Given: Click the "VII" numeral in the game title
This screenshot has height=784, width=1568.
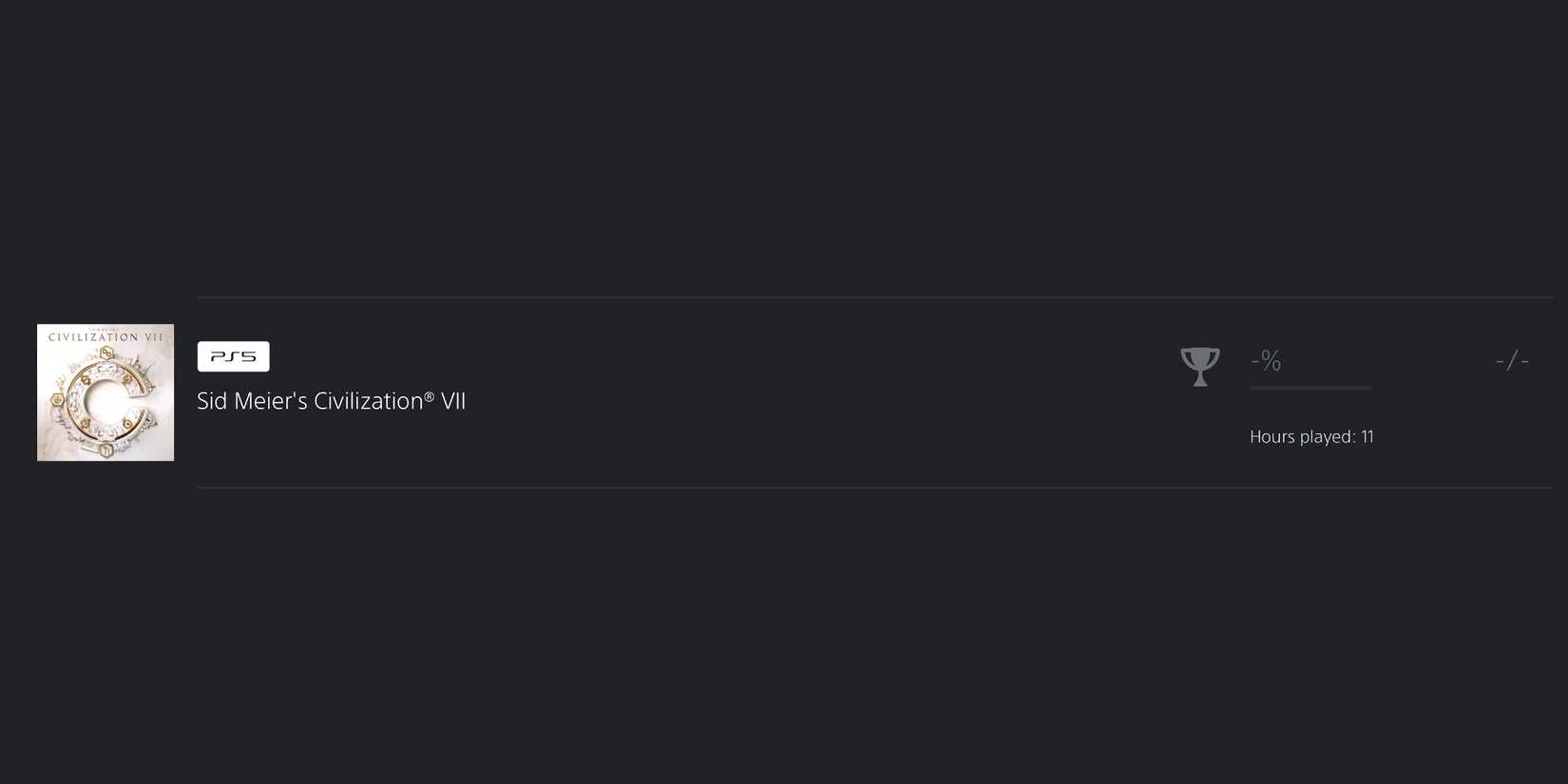Looking at the screenshot, I should point(453,401).
